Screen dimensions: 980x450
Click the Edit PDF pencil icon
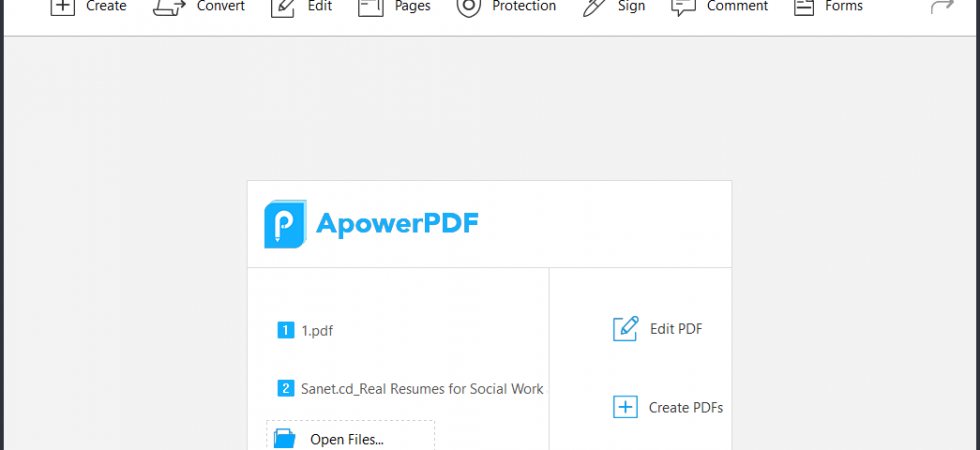pyautogui.click(x=626, y=329)
